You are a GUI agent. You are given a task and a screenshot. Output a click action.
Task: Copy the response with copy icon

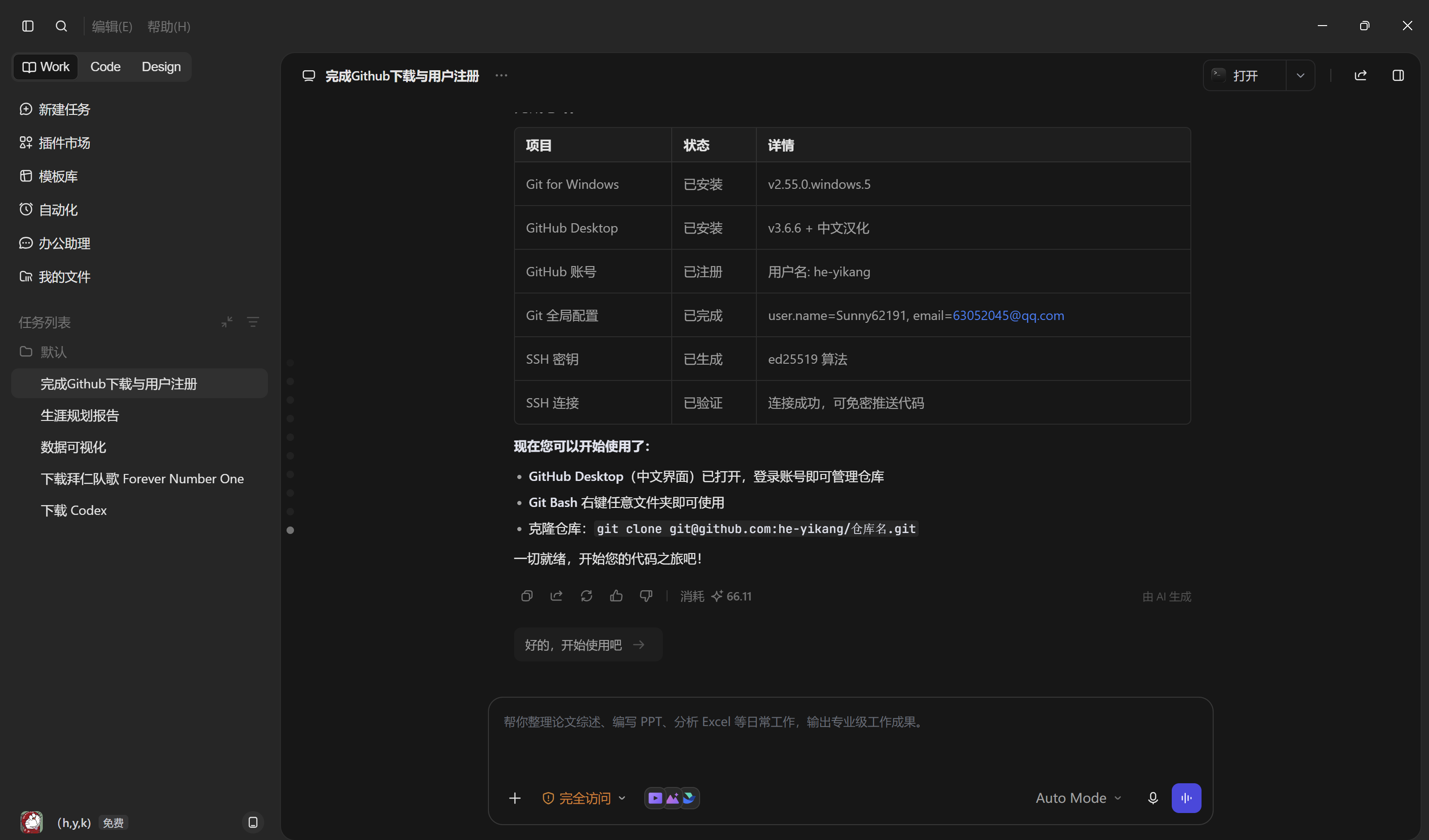pyautogui.click(x=527, y=596)
